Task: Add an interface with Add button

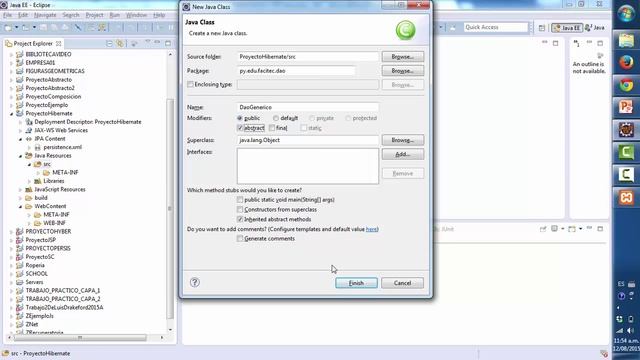Action: coord(403,154)
